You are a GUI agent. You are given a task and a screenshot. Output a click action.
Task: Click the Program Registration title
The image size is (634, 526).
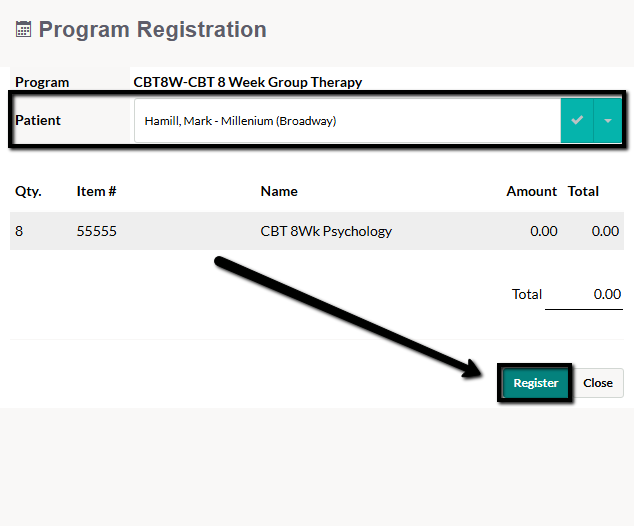[152, 30]
